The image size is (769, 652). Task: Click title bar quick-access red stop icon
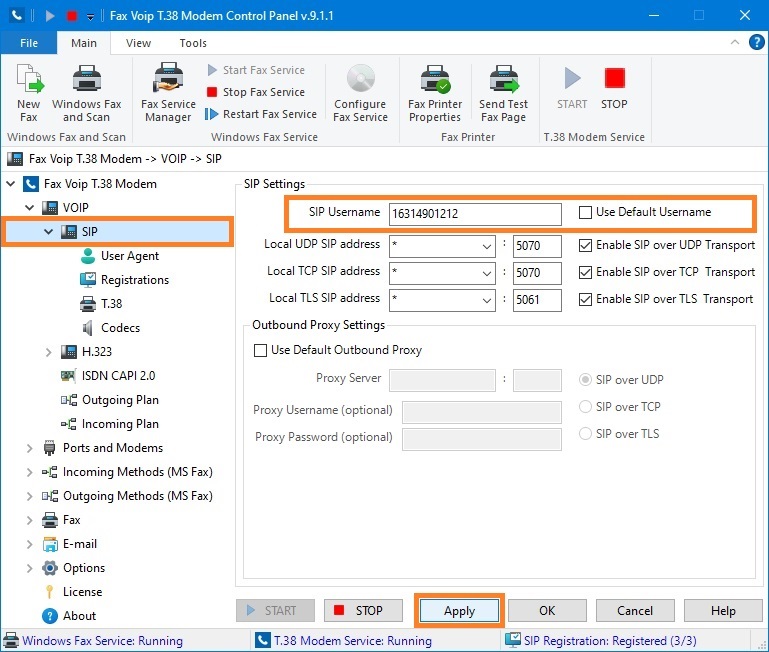click(72, 16)
